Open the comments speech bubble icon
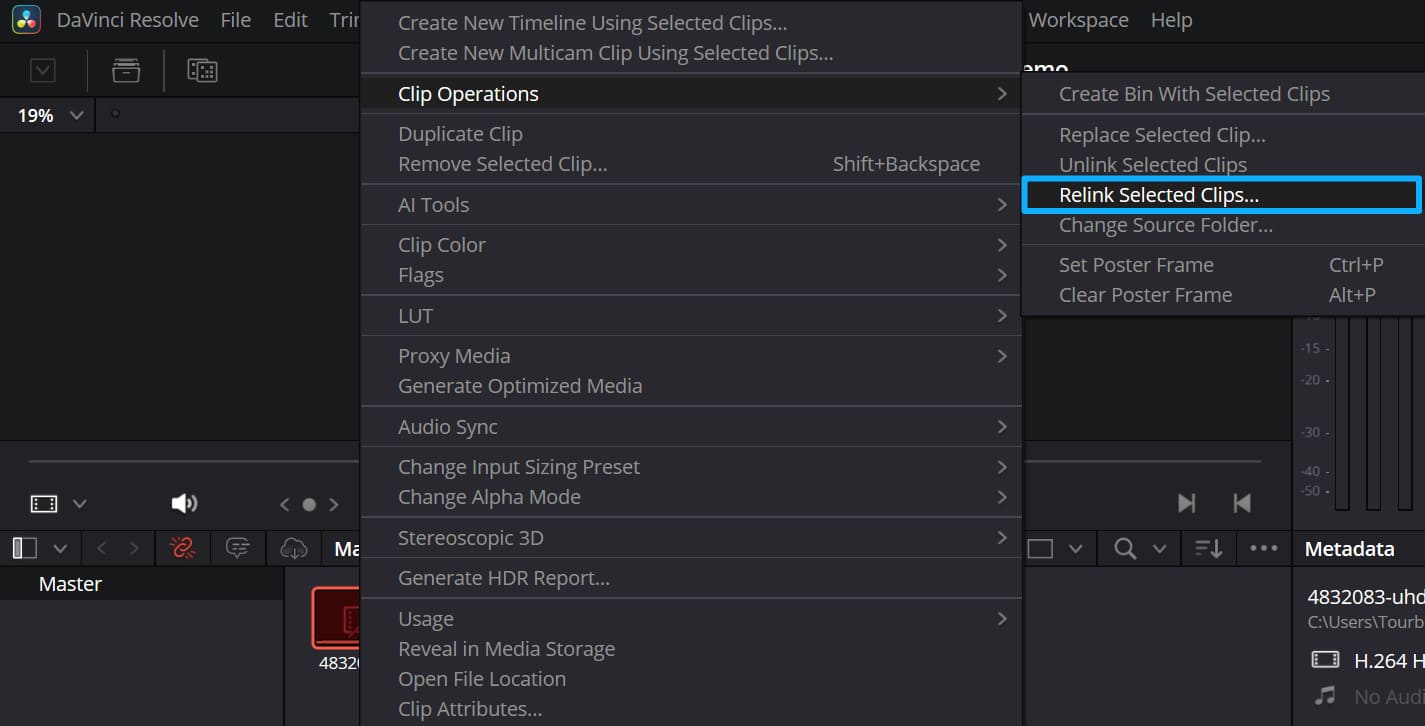 pos(237,548)
